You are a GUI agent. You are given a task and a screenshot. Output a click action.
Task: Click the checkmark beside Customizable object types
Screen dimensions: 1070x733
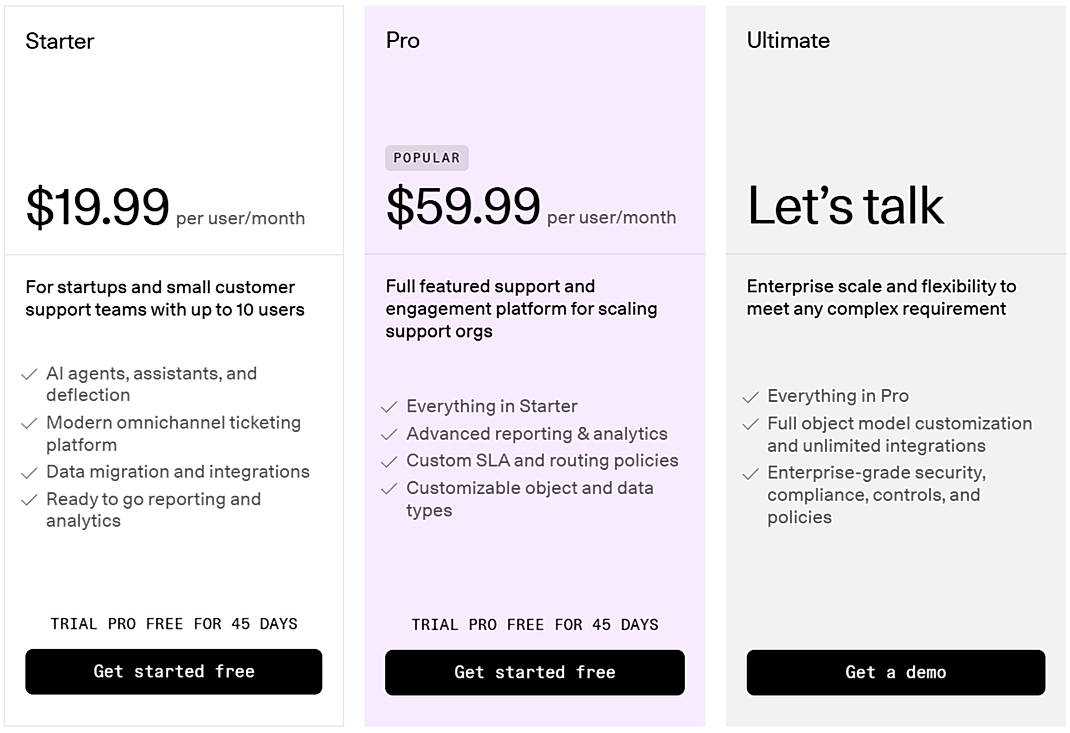[x=390, y=489]
